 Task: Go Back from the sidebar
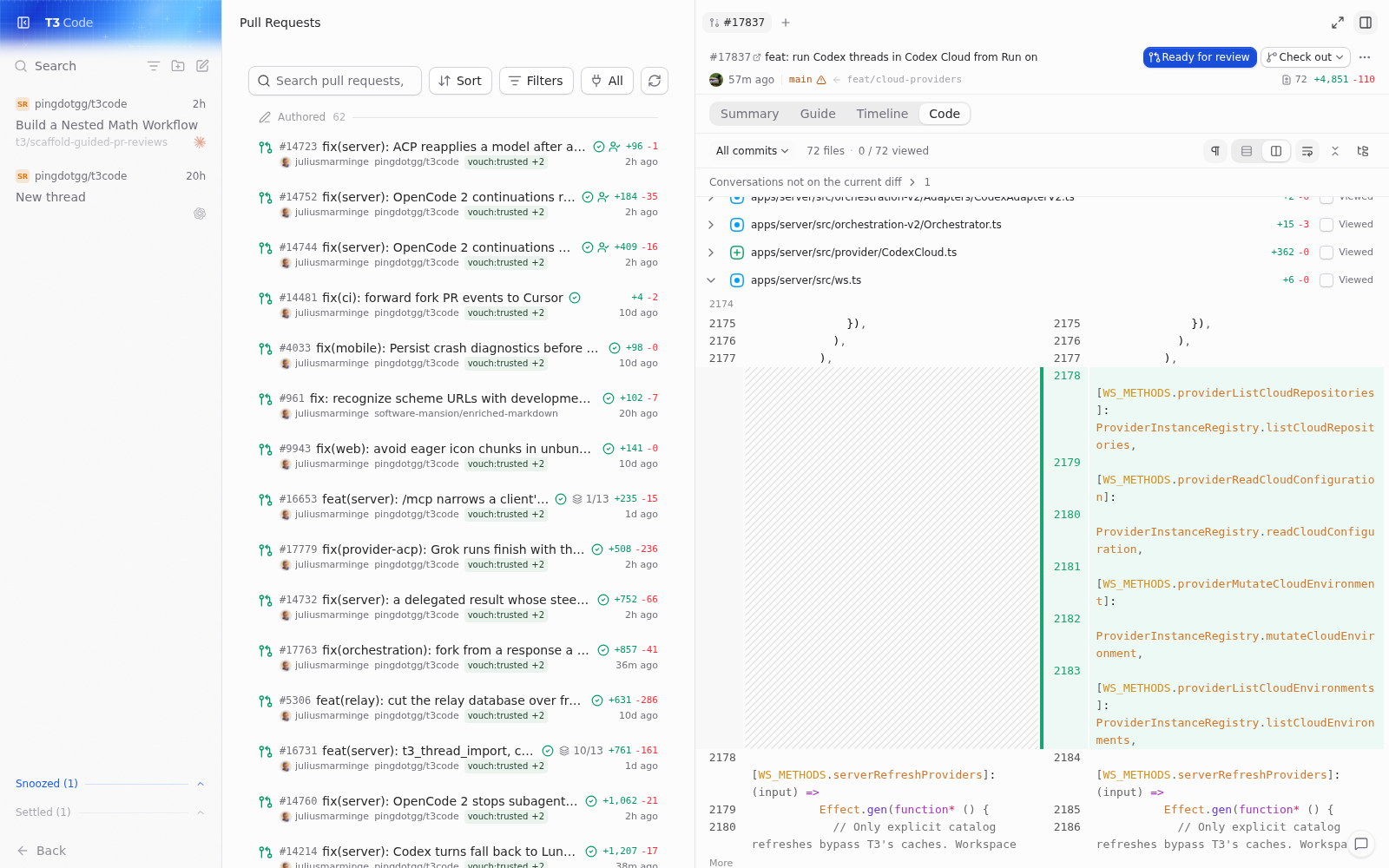[42, 851]
